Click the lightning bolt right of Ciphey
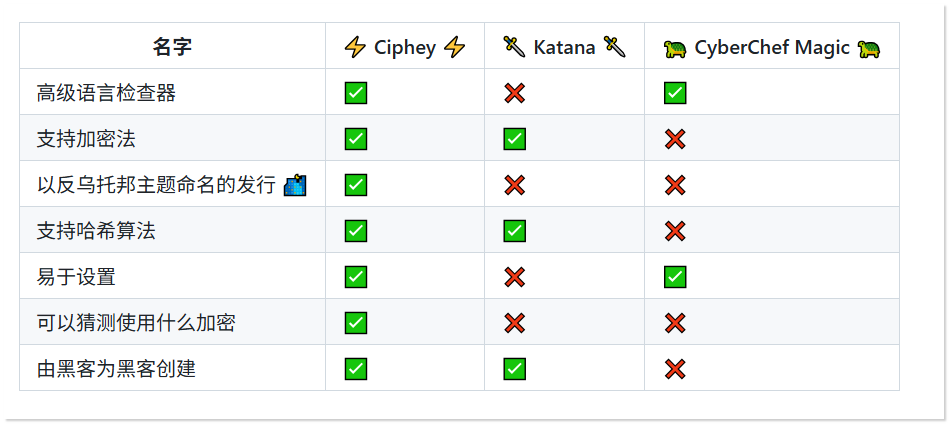This screenshot has width=949, height=424. pos(455,47)
